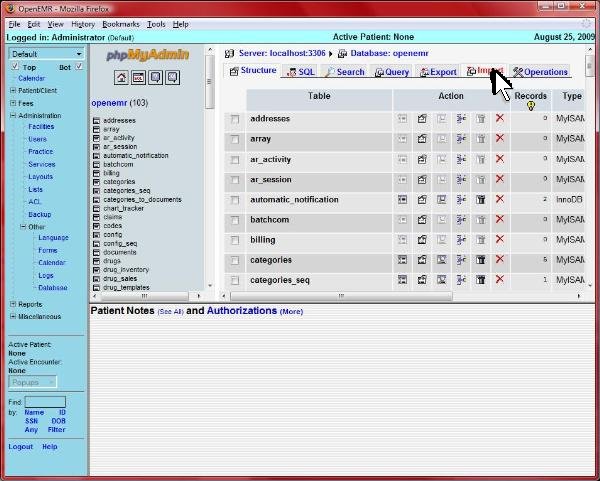Screen dimensions: 600x481
Task: Click the Empty trash icon for categories
Action: 480,260
